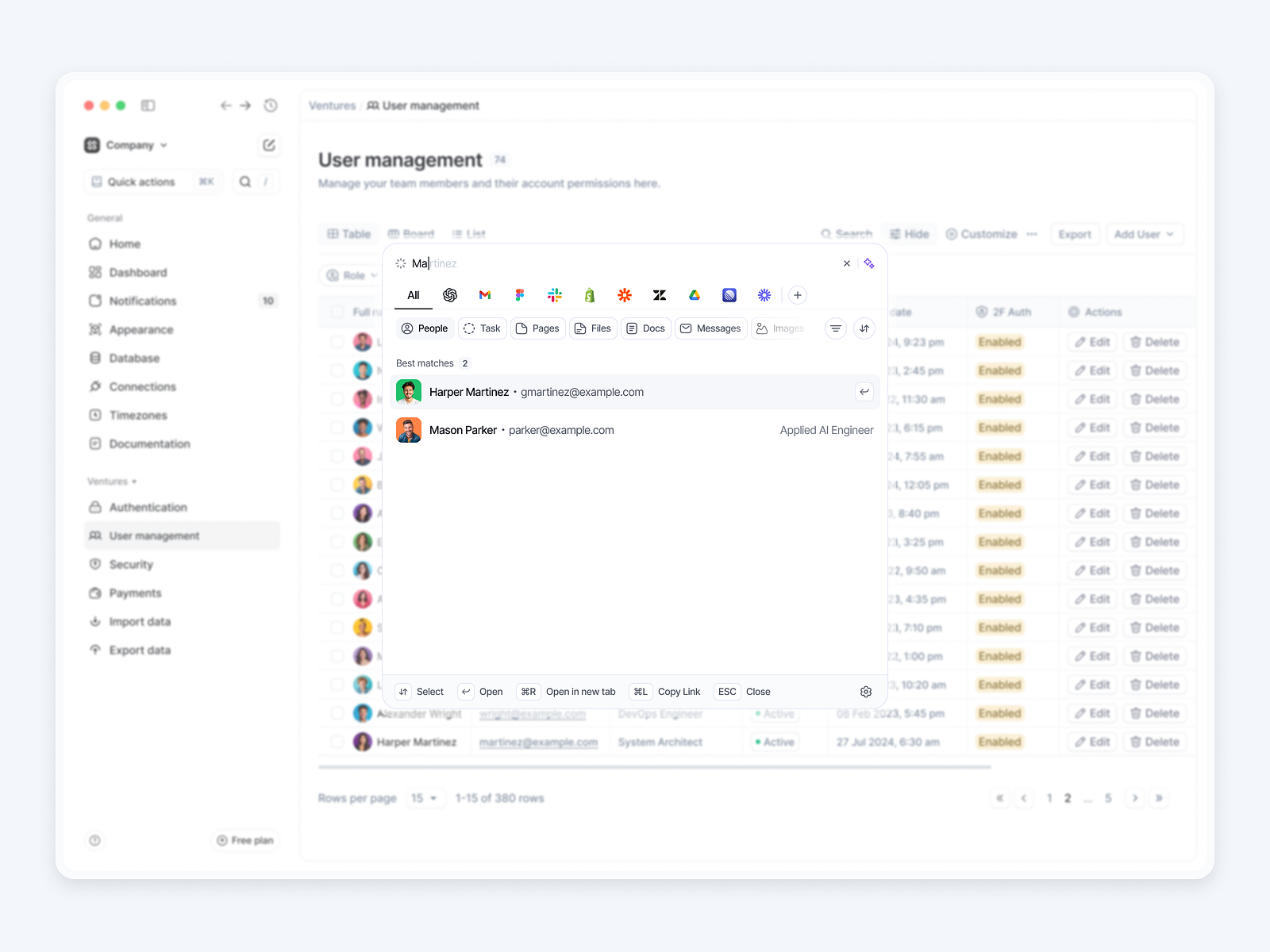The image size is (1270, 952).
Task: Clear the search field with X
Action: click(x=847, y=263)
